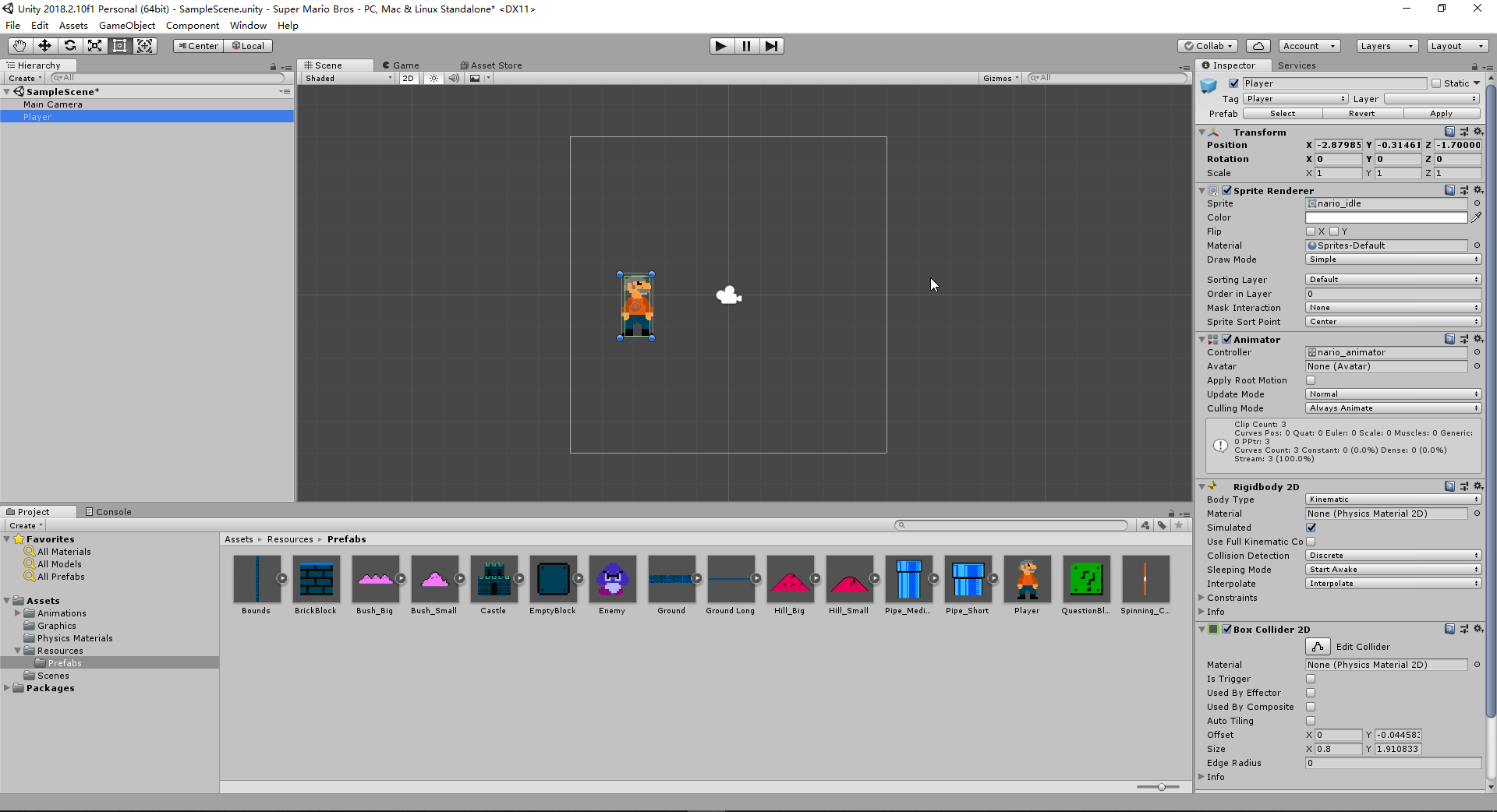The height and width of the screenshot is (812, 1497).
Task: Click the Pause button
Action: click(746, 46)
